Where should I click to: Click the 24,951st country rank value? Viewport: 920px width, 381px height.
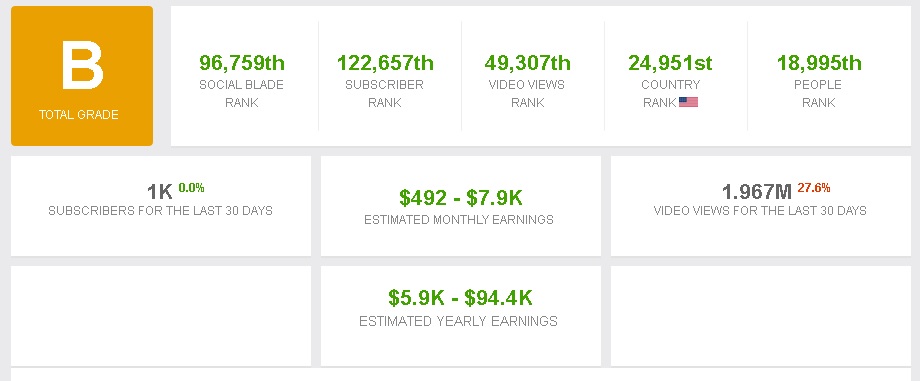(670, 62)
